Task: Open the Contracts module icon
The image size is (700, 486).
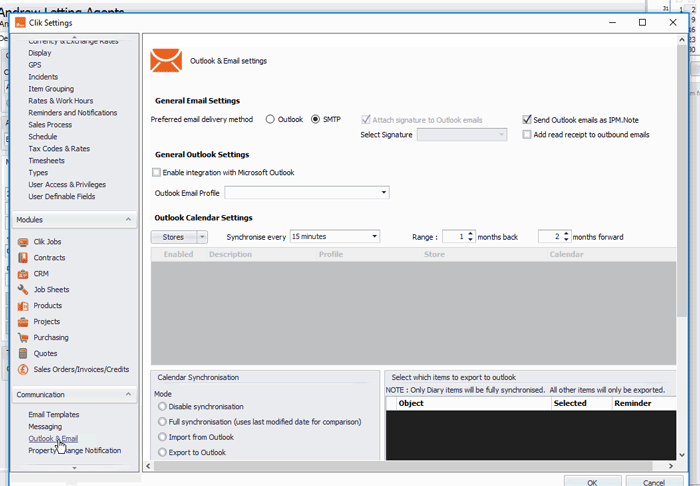Action: [23, 258]
